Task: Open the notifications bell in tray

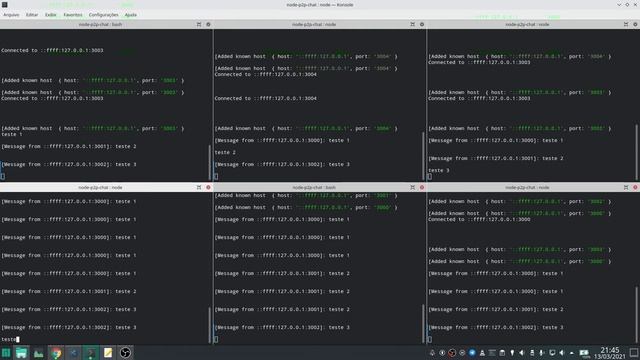Action: coord(432,353)
